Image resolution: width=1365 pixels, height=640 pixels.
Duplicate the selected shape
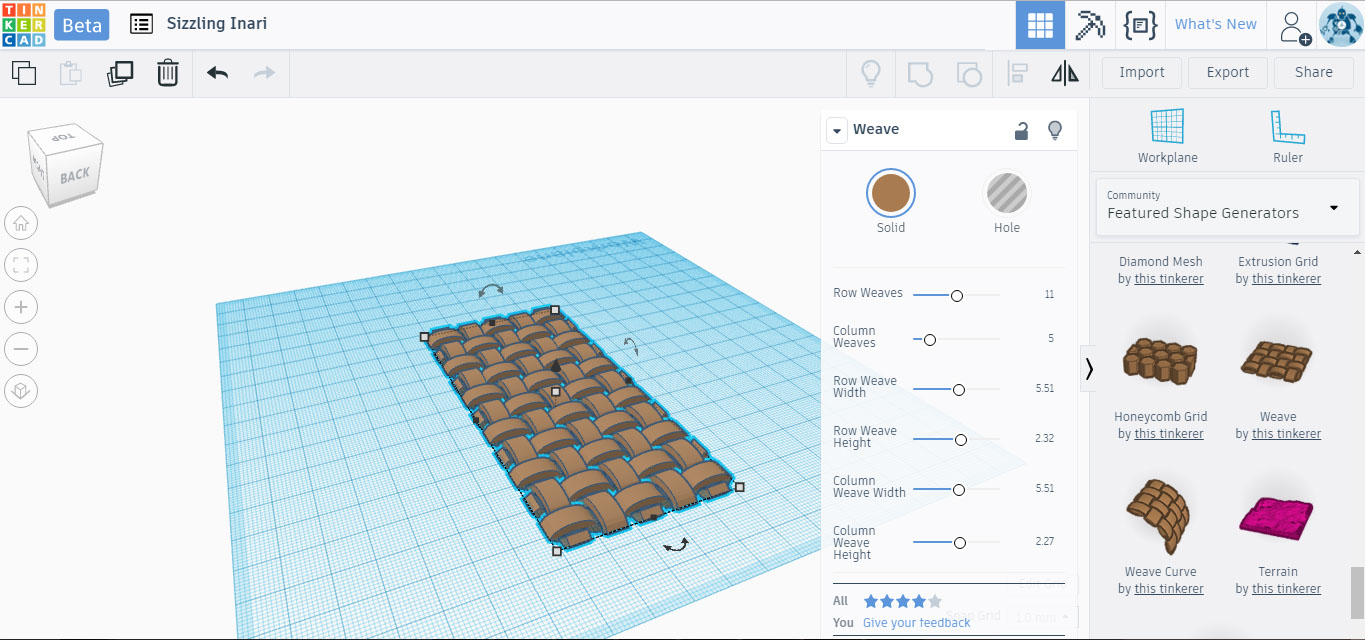(x=120, y=73)
